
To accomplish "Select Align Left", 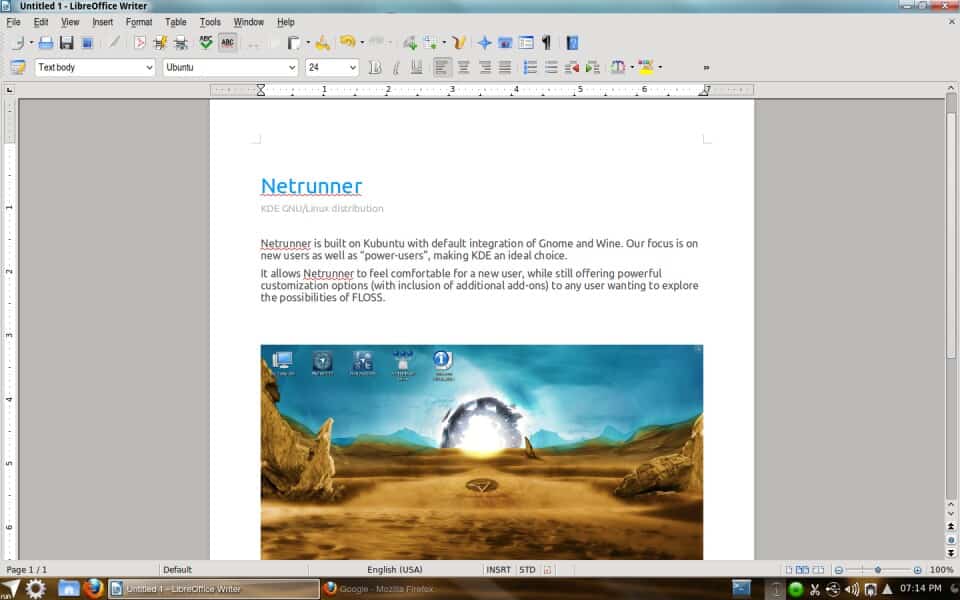I will click(442, 67).
